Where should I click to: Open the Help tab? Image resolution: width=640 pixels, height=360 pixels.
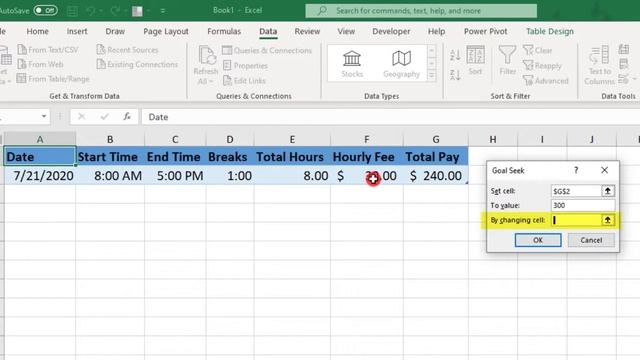point(436,31)
